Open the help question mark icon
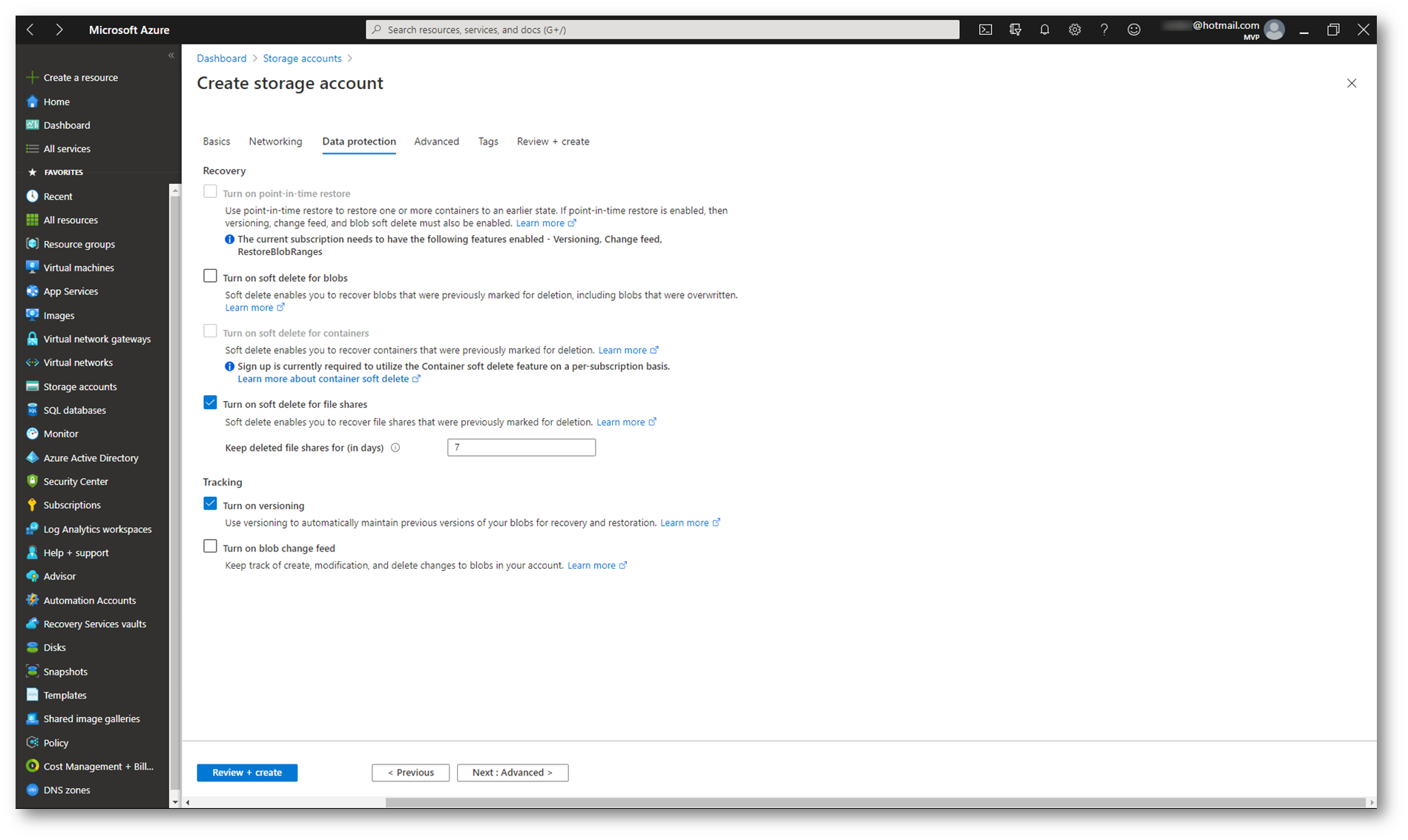The width and height of the screenshot is (1408, 840). click(x=1104, y=30)
